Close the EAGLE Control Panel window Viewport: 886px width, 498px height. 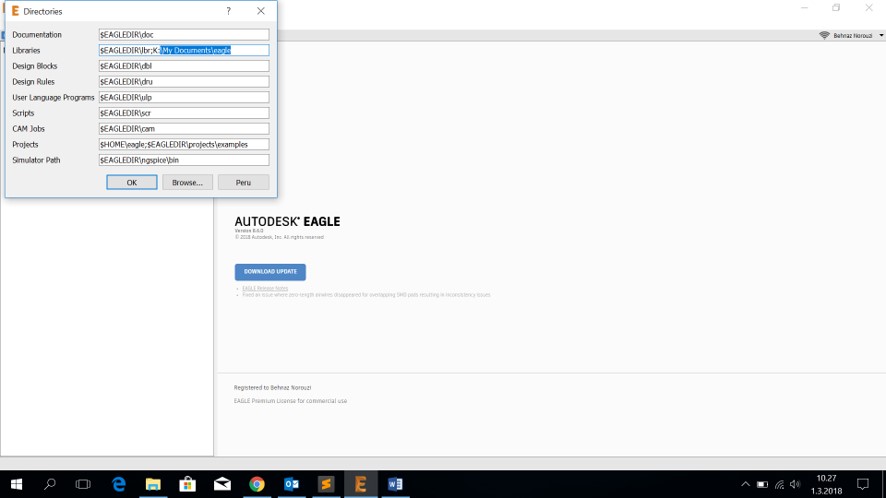coord(869,8)
